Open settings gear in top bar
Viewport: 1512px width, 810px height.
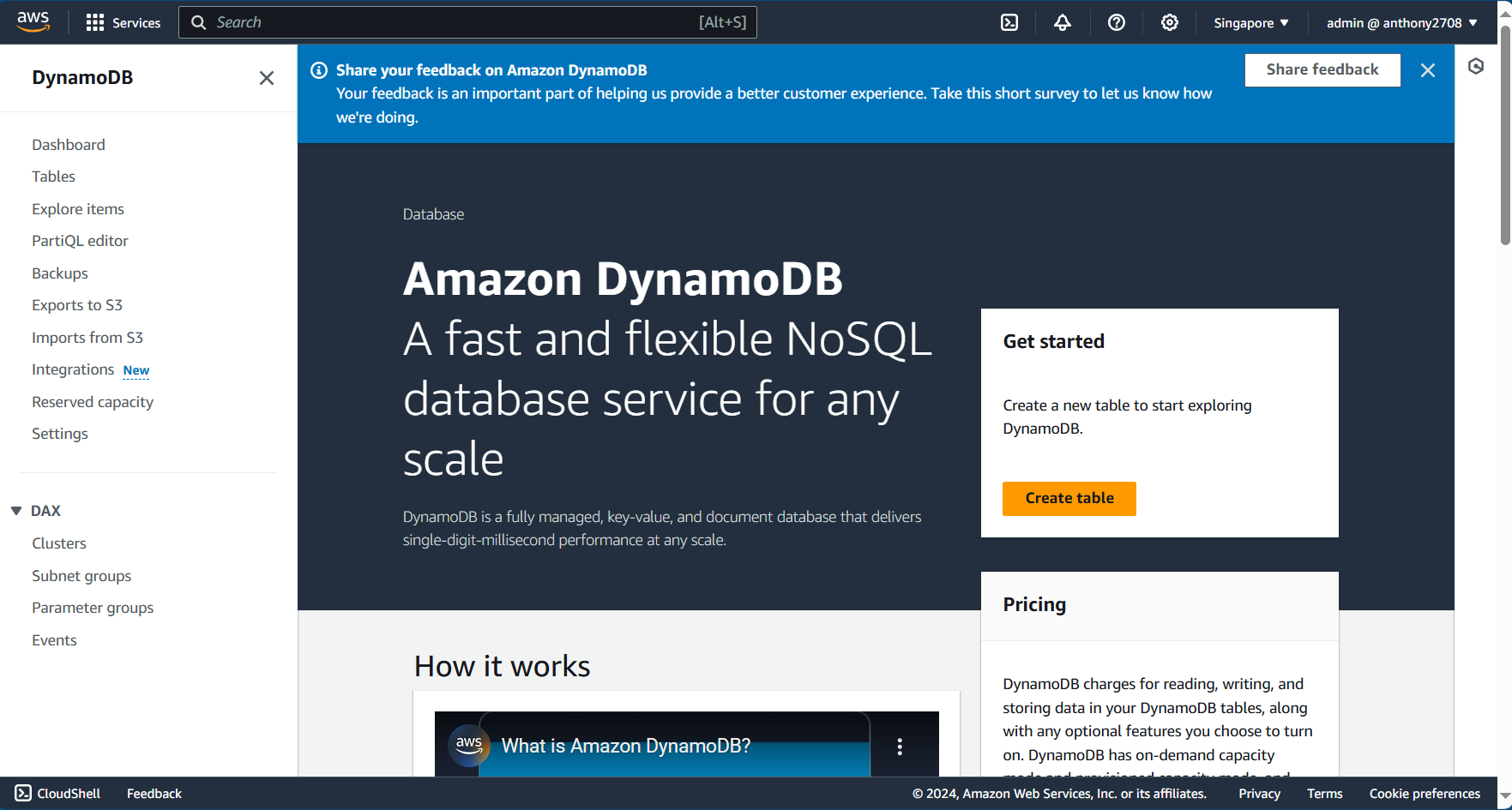[x=1170, y=22]
